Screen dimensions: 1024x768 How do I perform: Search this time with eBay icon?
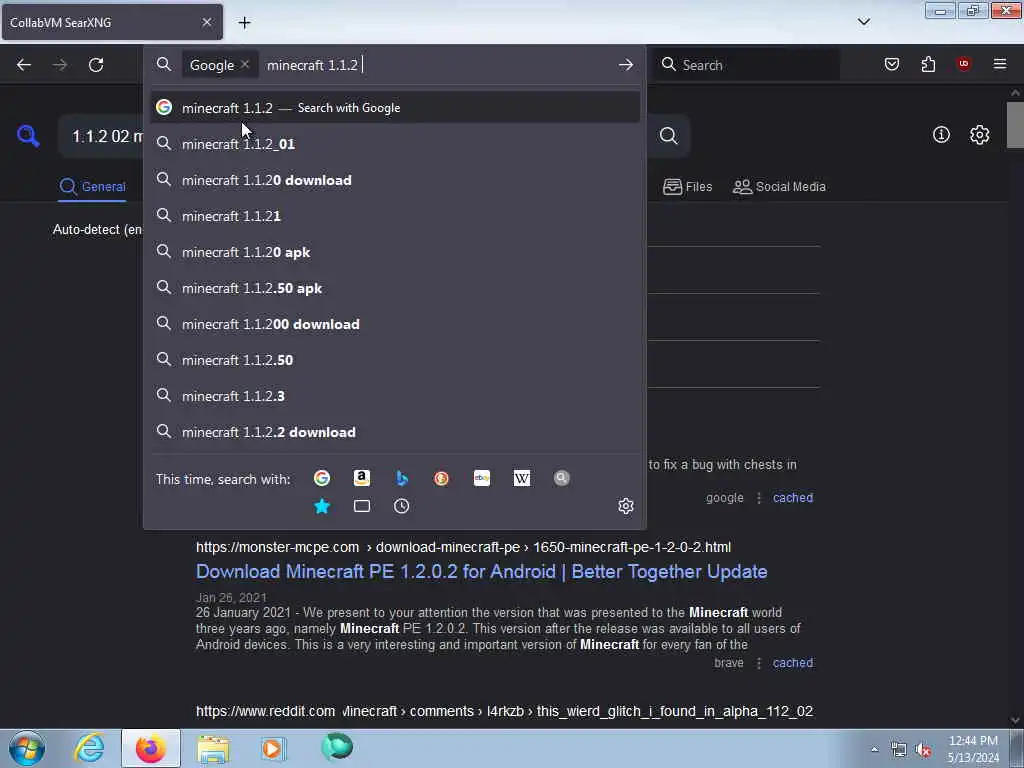pos(482,478)
